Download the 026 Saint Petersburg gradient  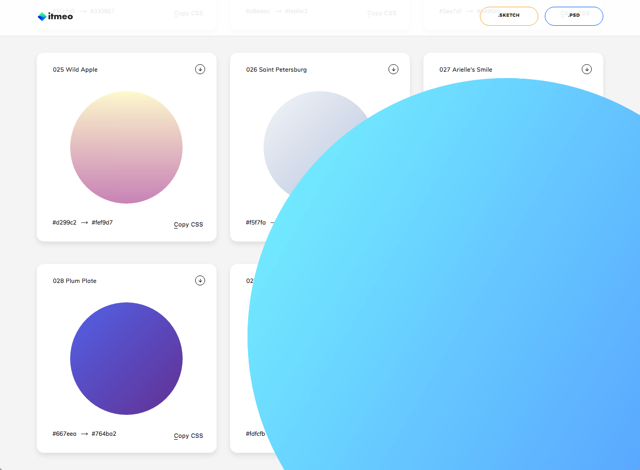coord(393,69)
